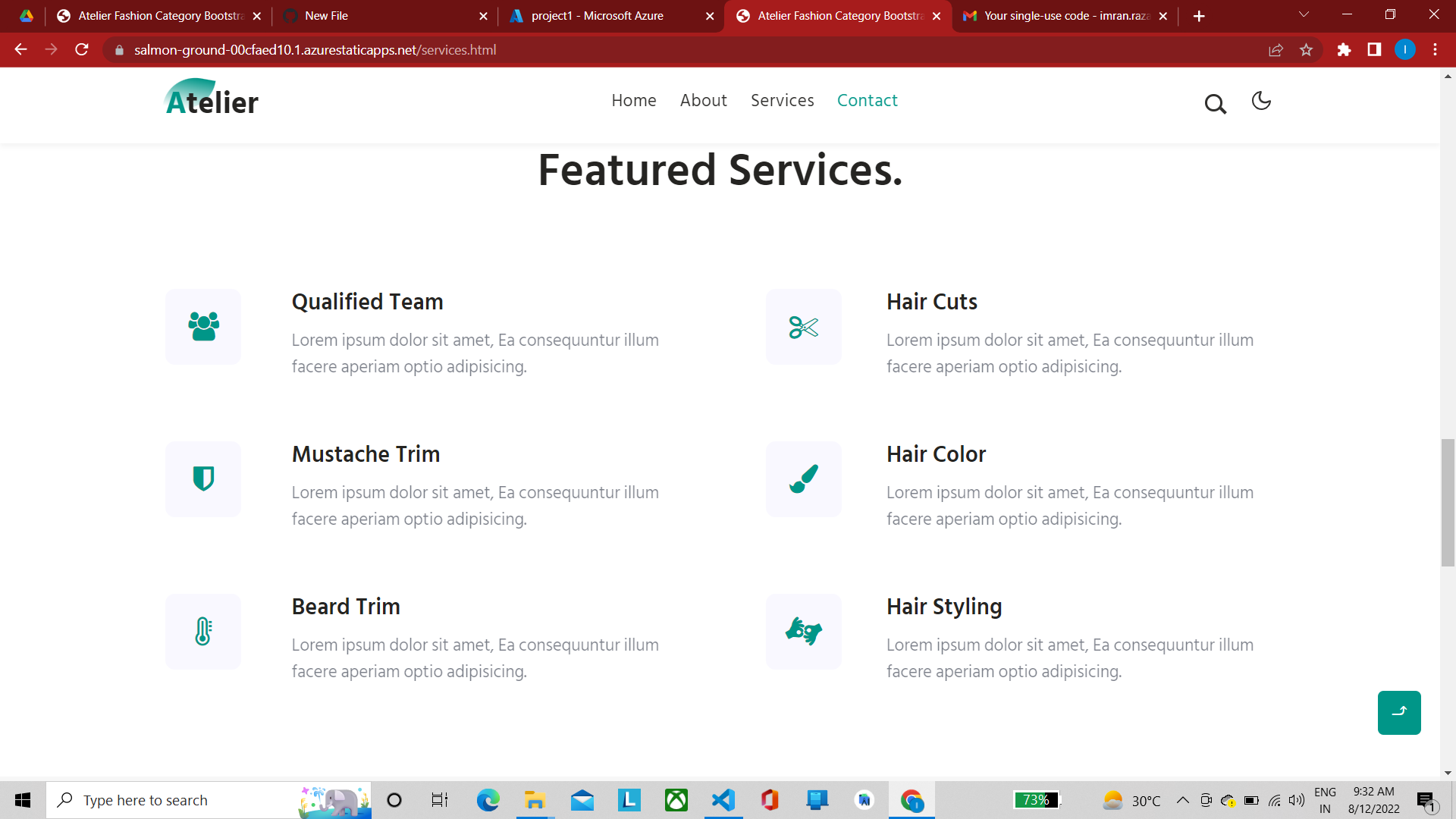Bookmark this page with the star icon
The image size is (1456, 819).
(x=1306, y=50)
